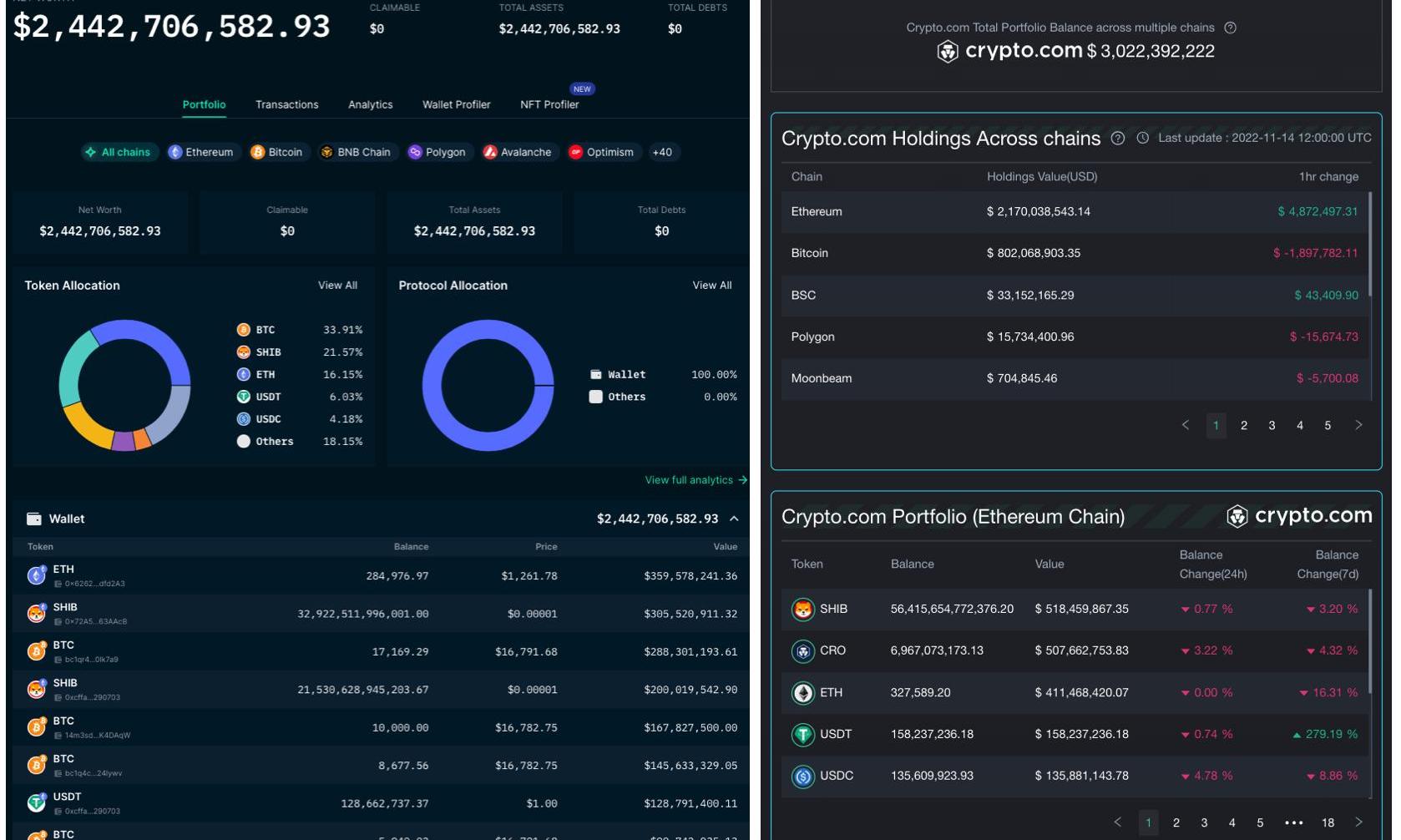The height and width of the screenshot is (840, 1401).
Task: Switch to the Transactions tab
Action: 286,104
